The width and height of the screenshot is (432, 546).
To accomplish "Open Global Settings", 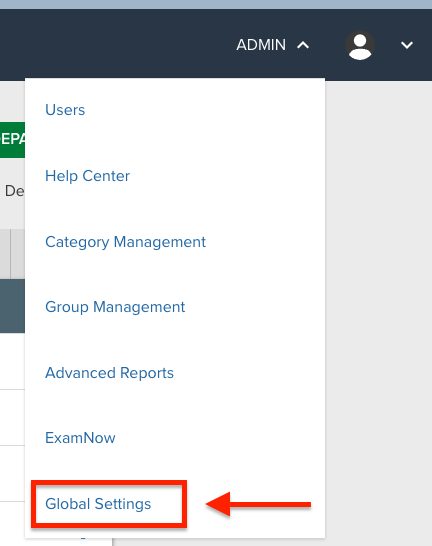I will point(98,504).
